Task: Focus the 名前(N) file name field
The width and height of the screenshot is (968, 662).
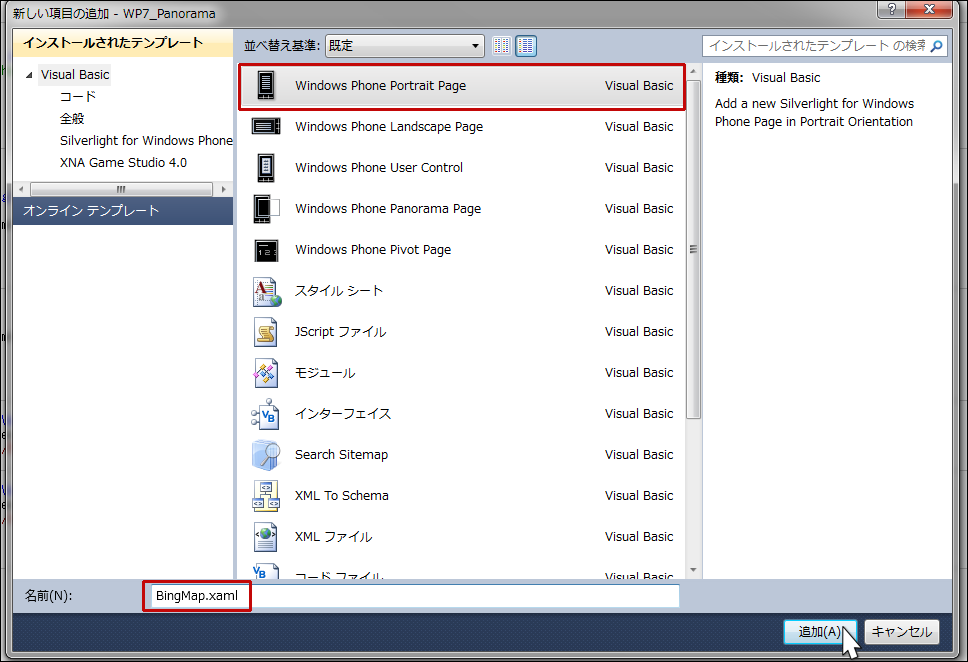Action: click(x=414, y=596)
